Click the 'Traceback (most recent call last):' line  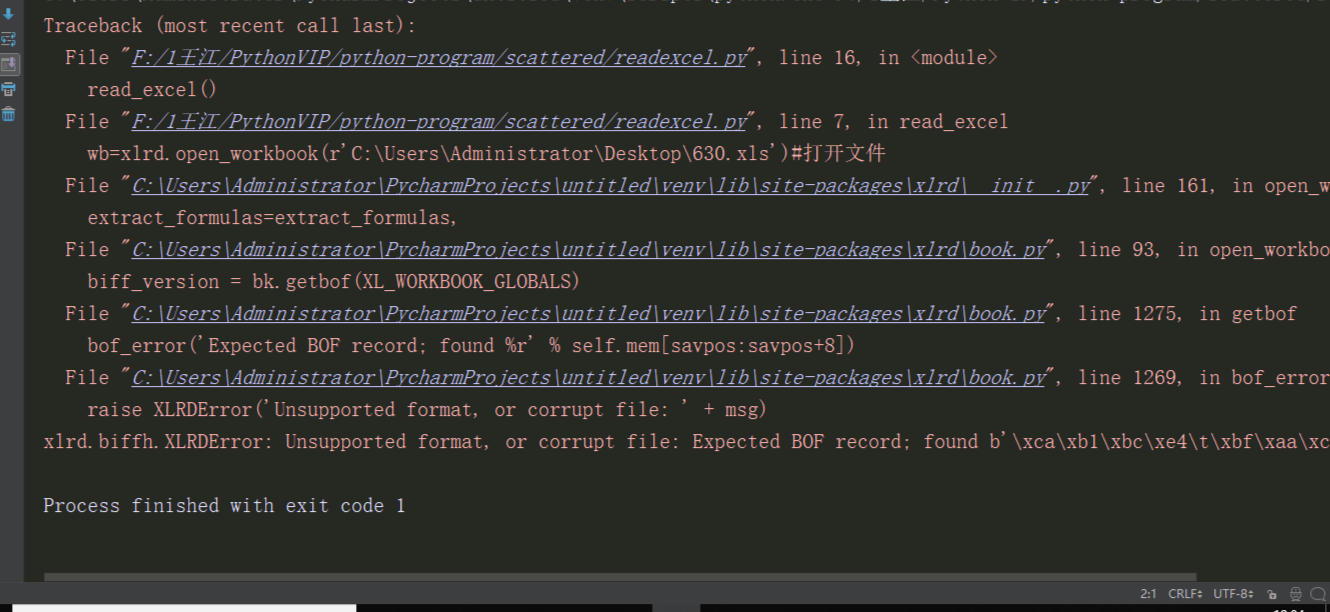tap(230, 26)
